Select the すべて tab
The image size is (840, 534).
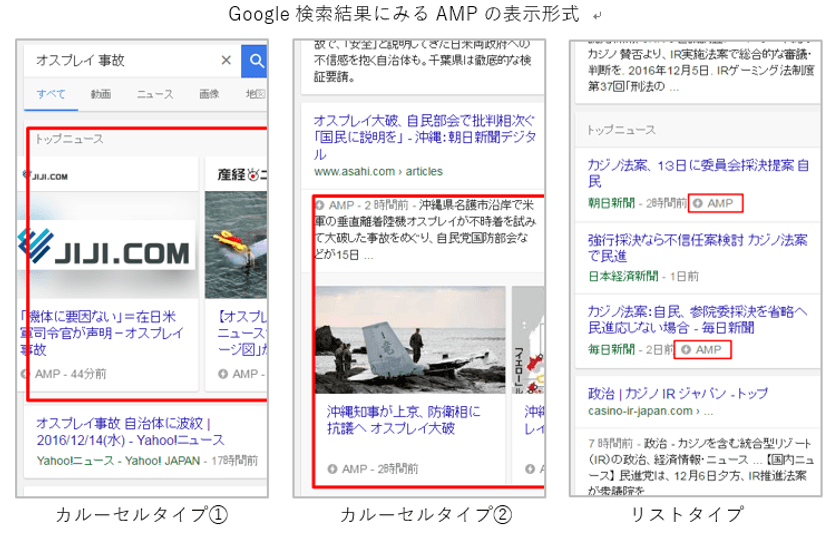point(51,94)
